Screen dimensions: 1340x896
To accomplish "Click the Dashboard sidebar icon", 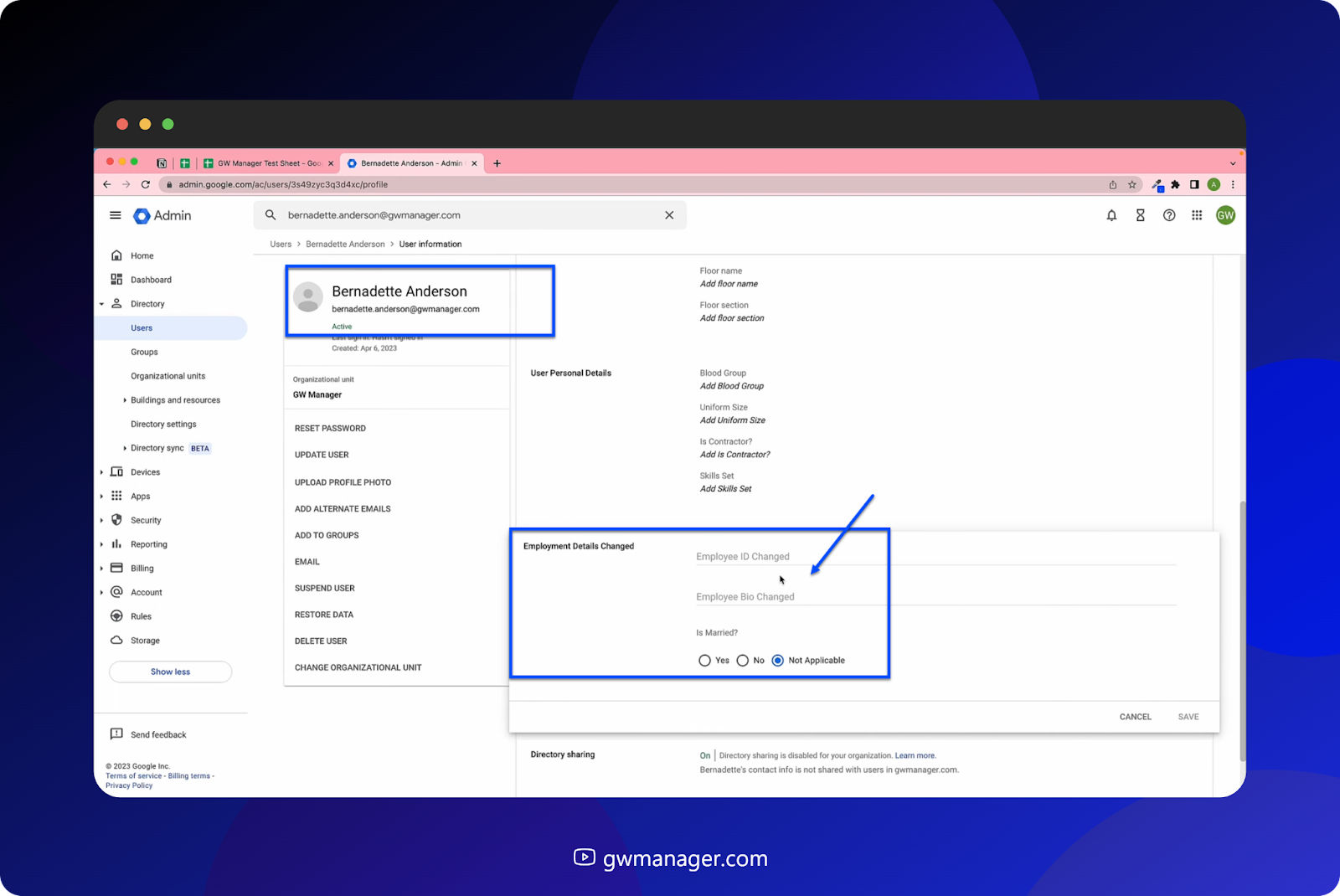I will (116, 280).
